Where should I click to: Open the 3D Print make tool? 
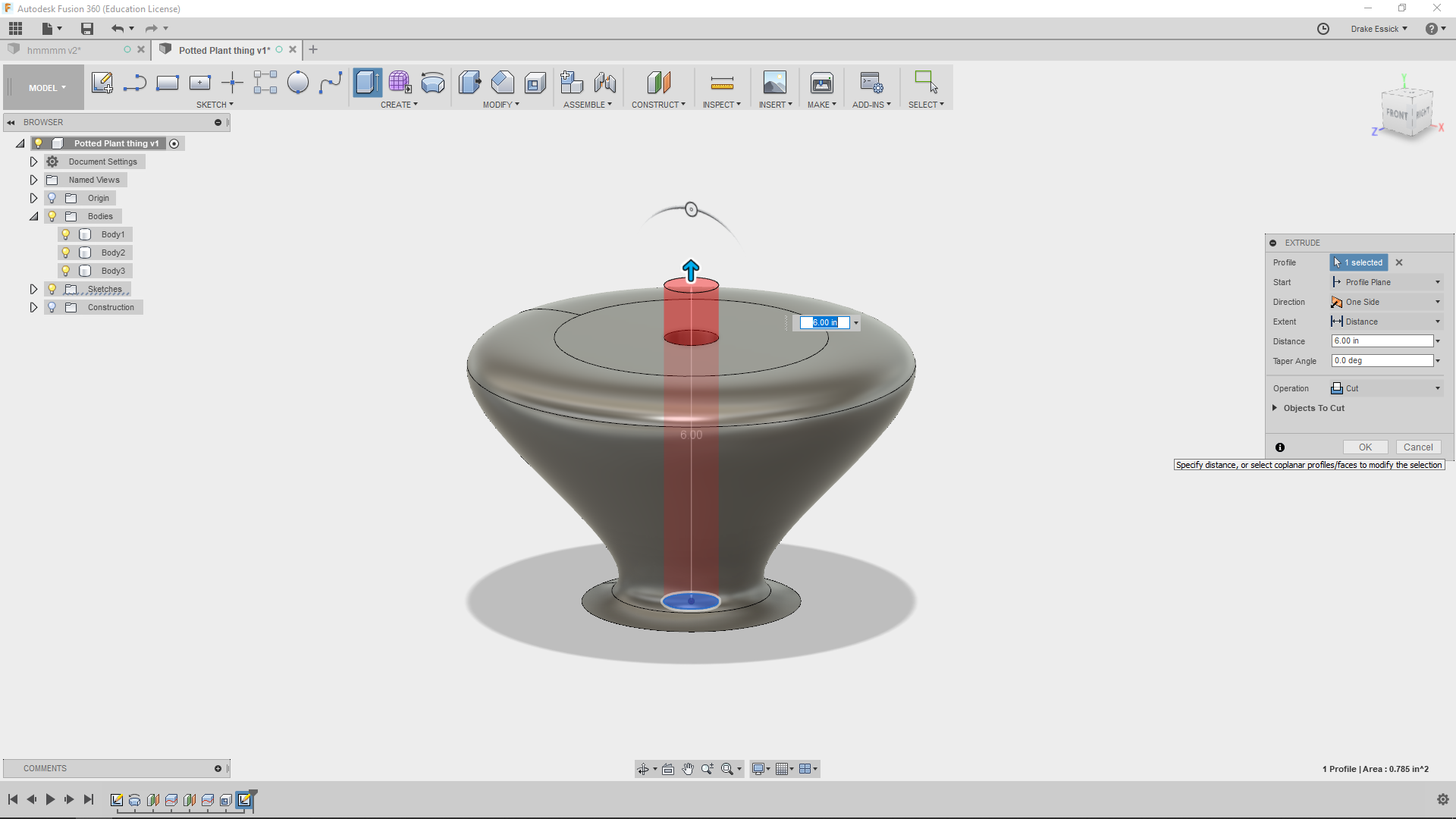tap(822, 82)
